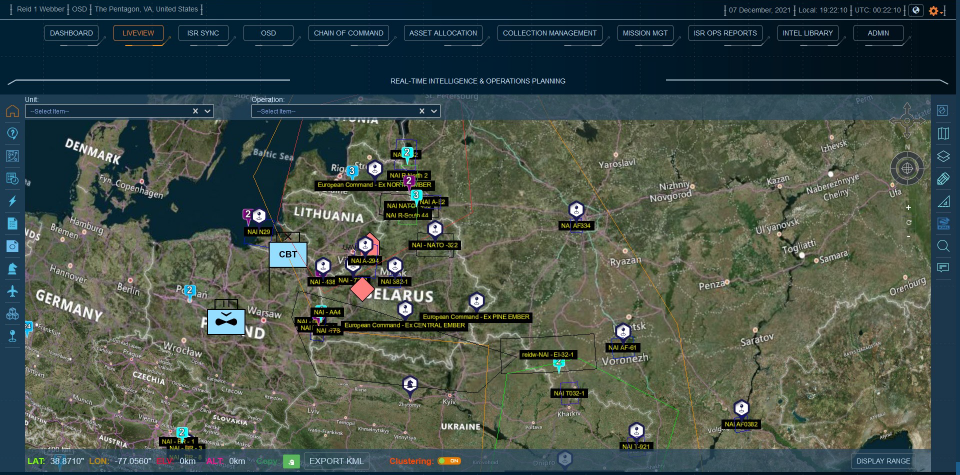Clear the Unit selection with X

pos(195,111)
